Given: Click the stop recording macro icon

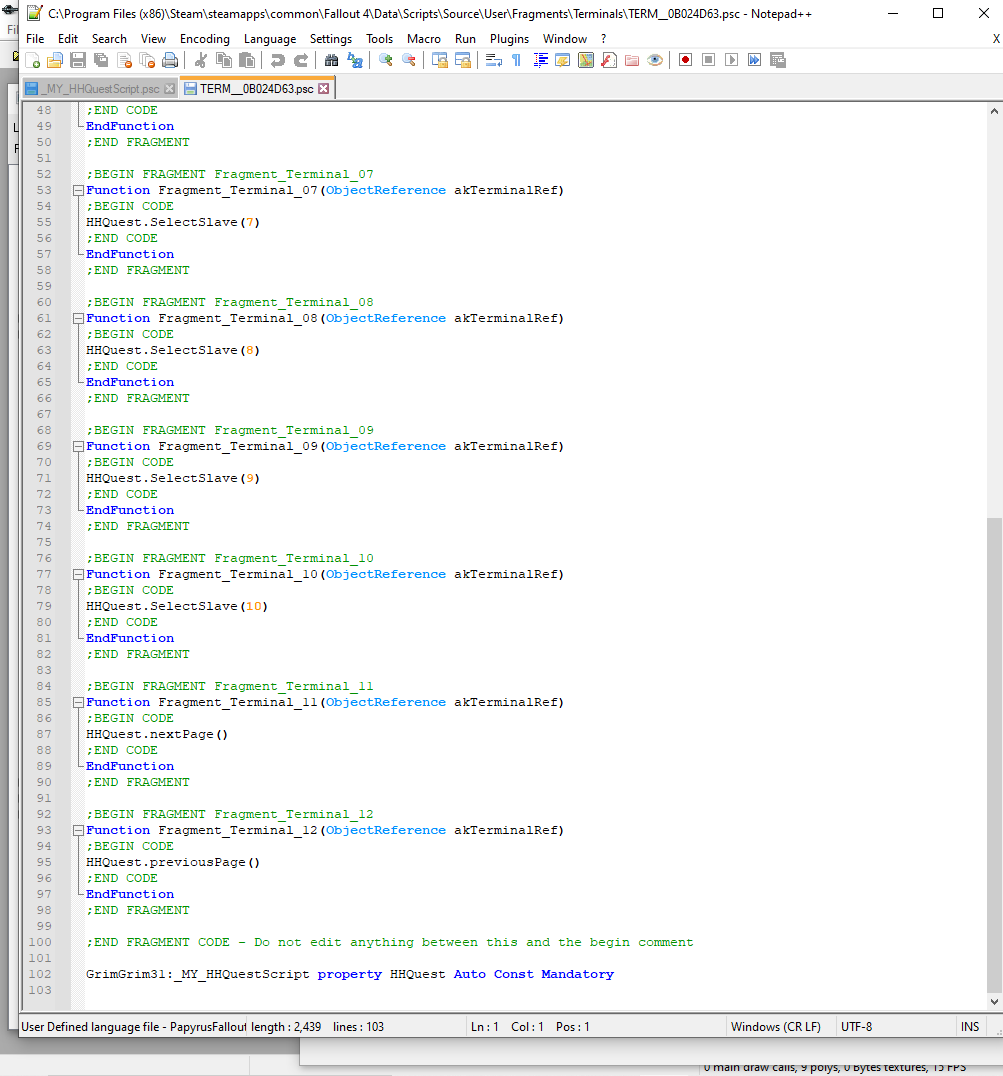Looking at the screenshot, I should point(709,60).
